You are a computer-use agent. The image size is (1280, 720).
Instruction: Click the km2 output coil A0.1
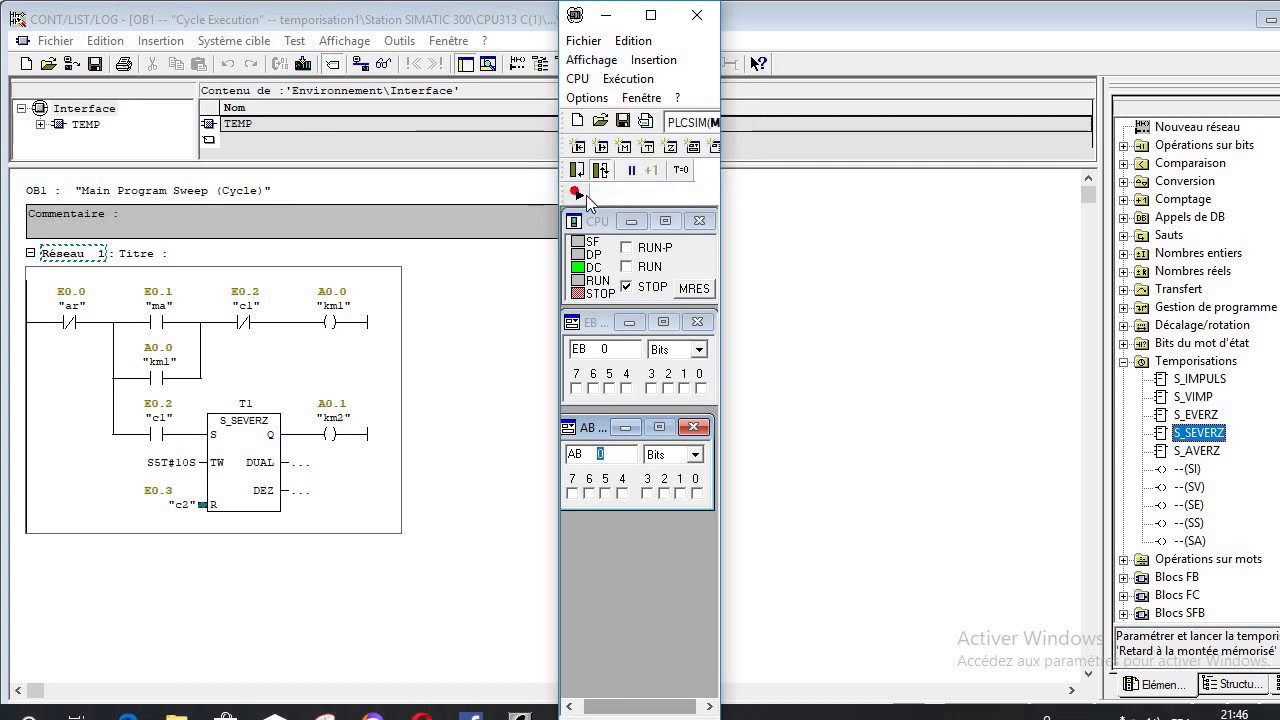331,434
